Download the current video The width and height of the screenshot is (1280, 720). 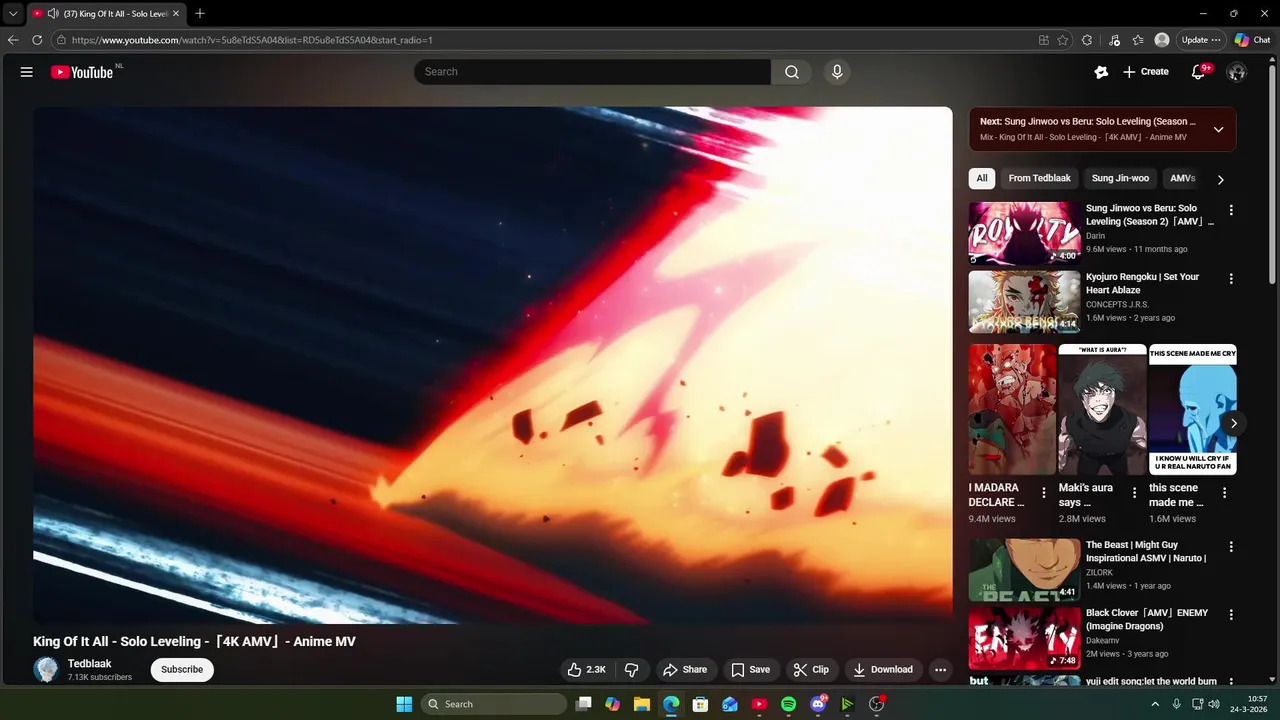pyautogui.click(x=883, y=670)
